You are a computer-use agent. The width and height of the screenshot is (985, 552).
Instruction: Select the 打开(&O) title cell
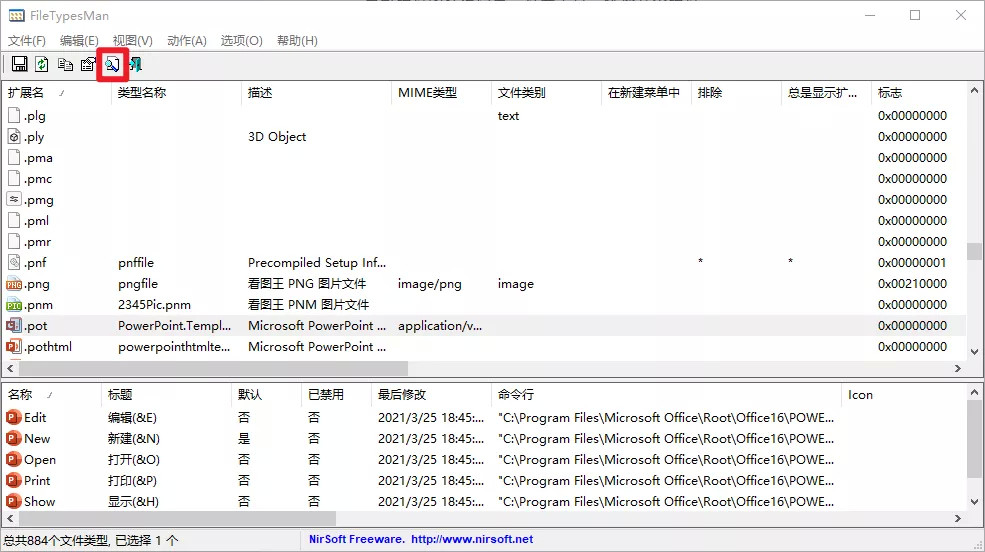(x=134, y=460)
